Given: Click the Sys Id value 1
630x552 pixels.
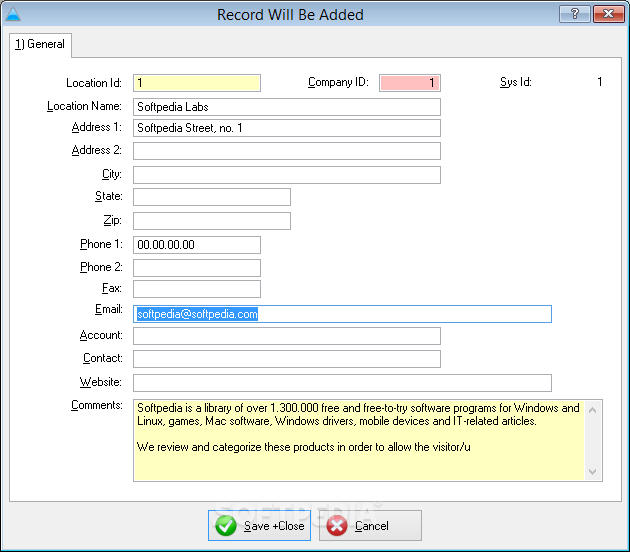Looking at the screenshot, I should 599,82.
